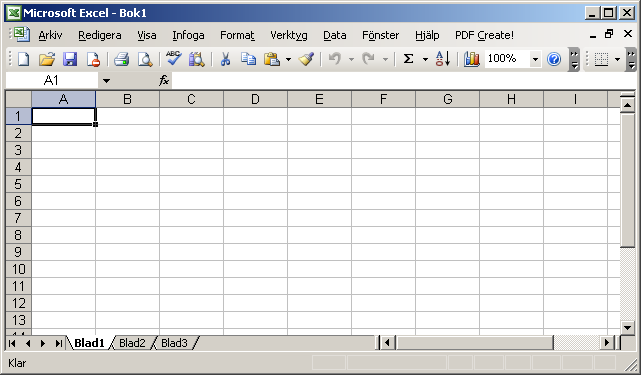This screenshot has width=641, height=375.
Task: Restore the workbook window in menu bar
Action: click(x=609, y=34)
